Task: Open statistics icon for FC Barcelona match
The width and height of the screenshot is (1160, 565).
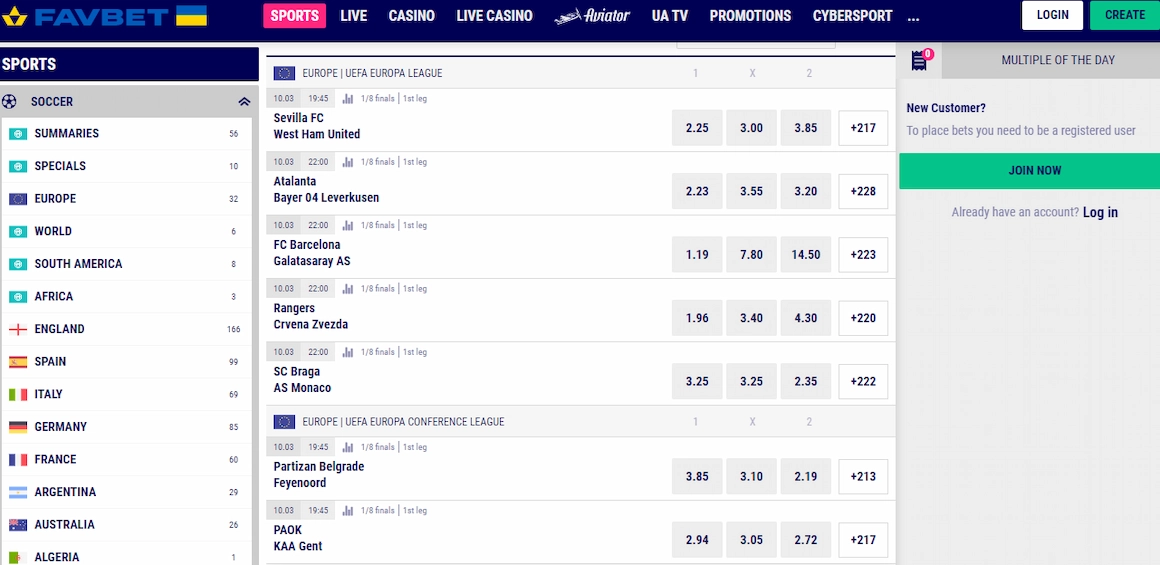Action: pos(348,226)
